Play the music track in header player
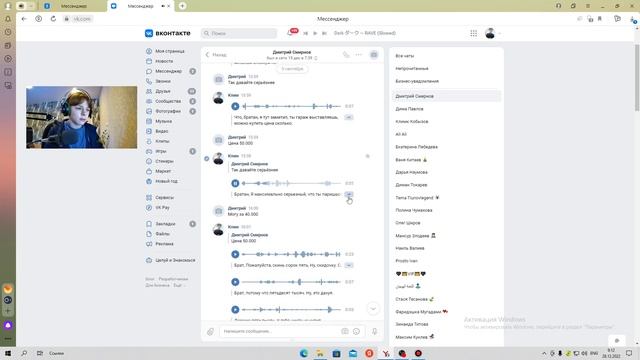The width and height of the screenshot is (640, 360). point(315,33)
